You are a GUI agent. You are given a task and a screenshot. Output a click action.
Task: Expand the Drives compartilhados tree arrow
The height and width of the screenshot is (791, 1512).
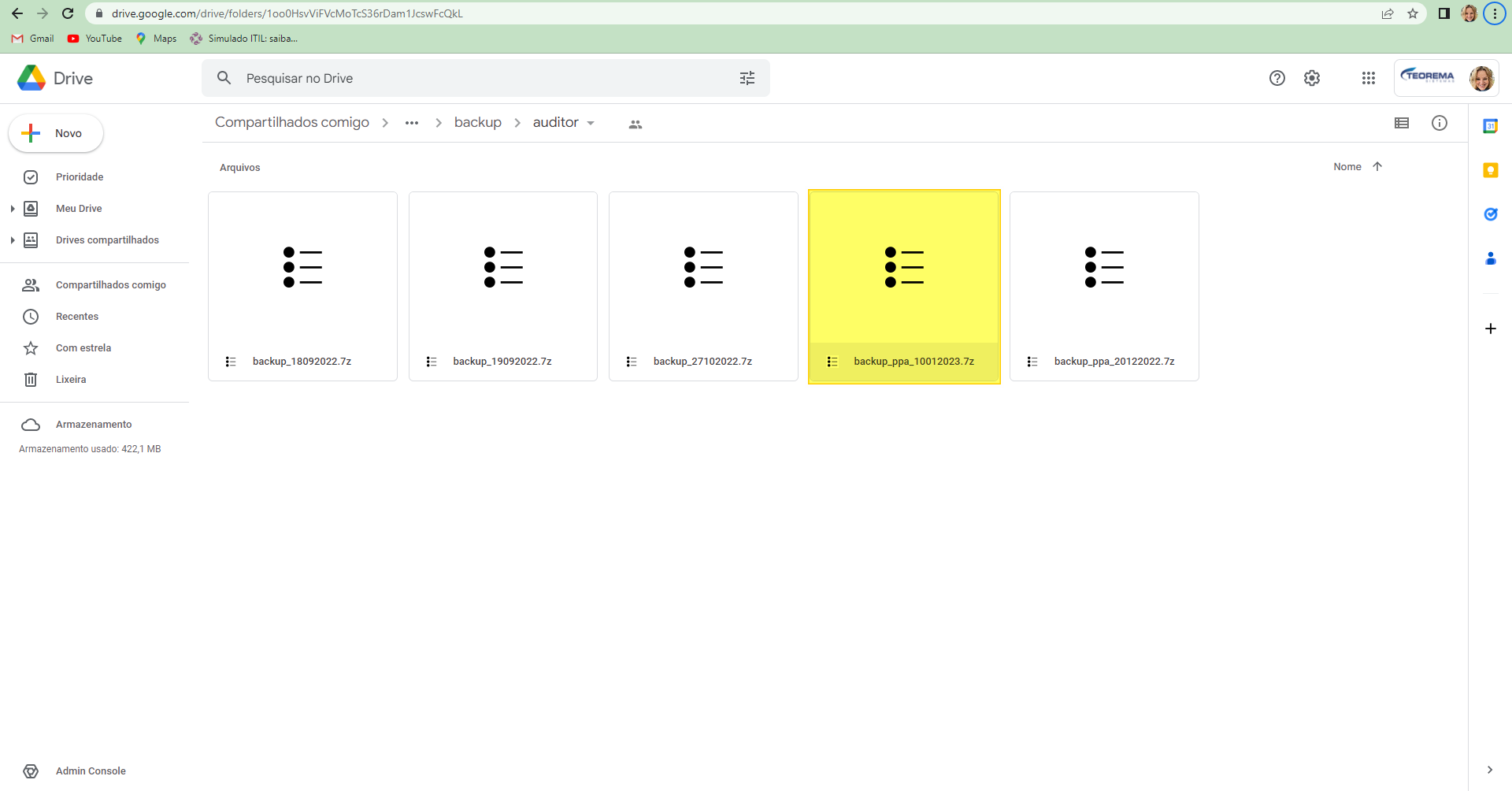[x=13, y=240]
